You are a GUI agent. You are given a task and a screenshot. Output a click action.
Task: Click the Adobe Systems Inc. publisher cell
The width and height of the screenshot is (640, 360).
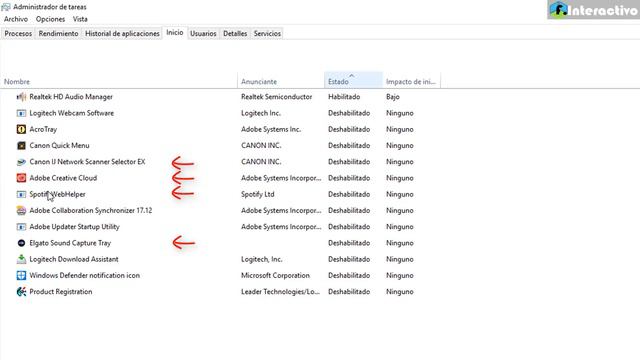click(x=271, y=129)
